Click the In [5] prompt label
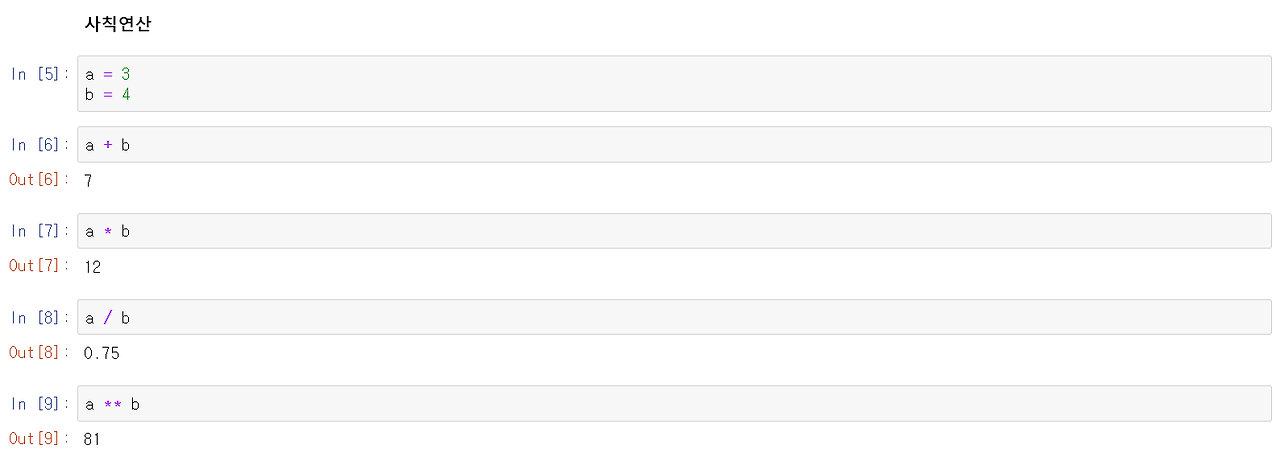Image resolution: width=1280 pixels, height=457 pixels. point(40,74)
